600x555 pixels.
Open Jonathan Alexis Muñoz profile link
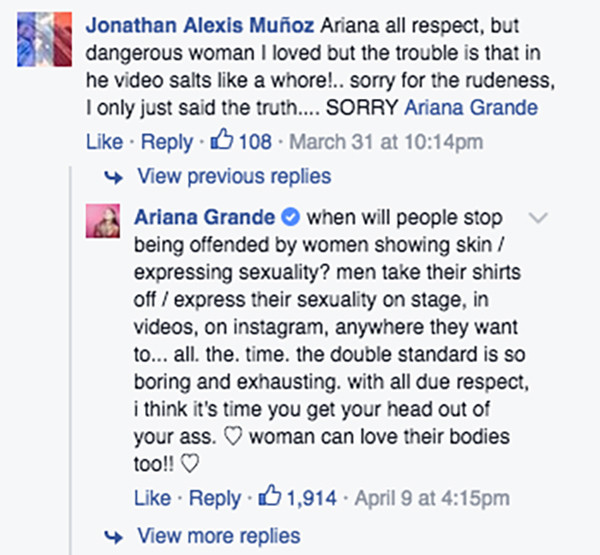coord(200,26)
